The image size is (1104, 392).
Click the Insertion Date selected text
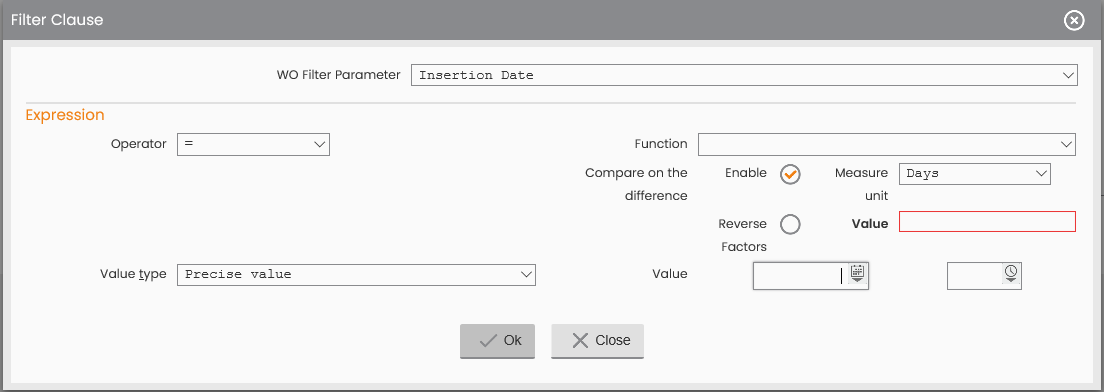476,75
